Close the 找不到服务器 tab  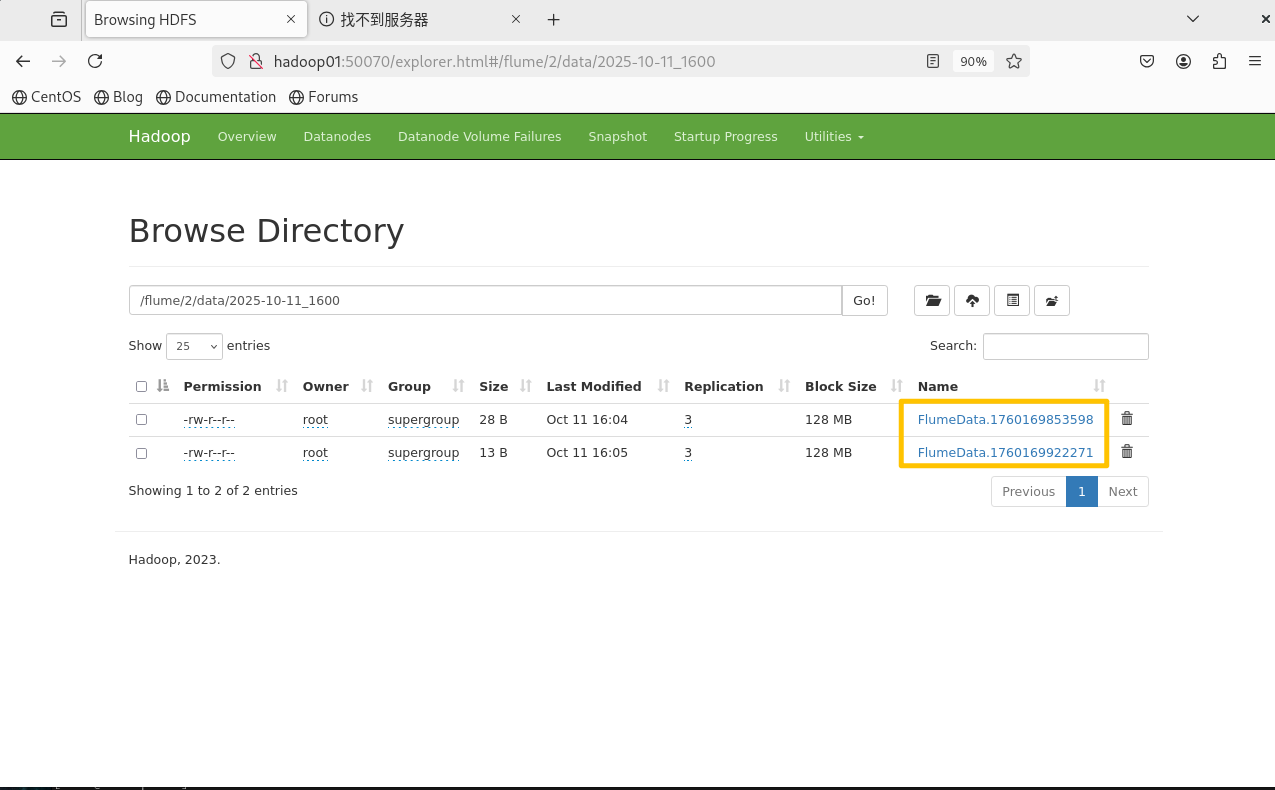coord(516,19)
